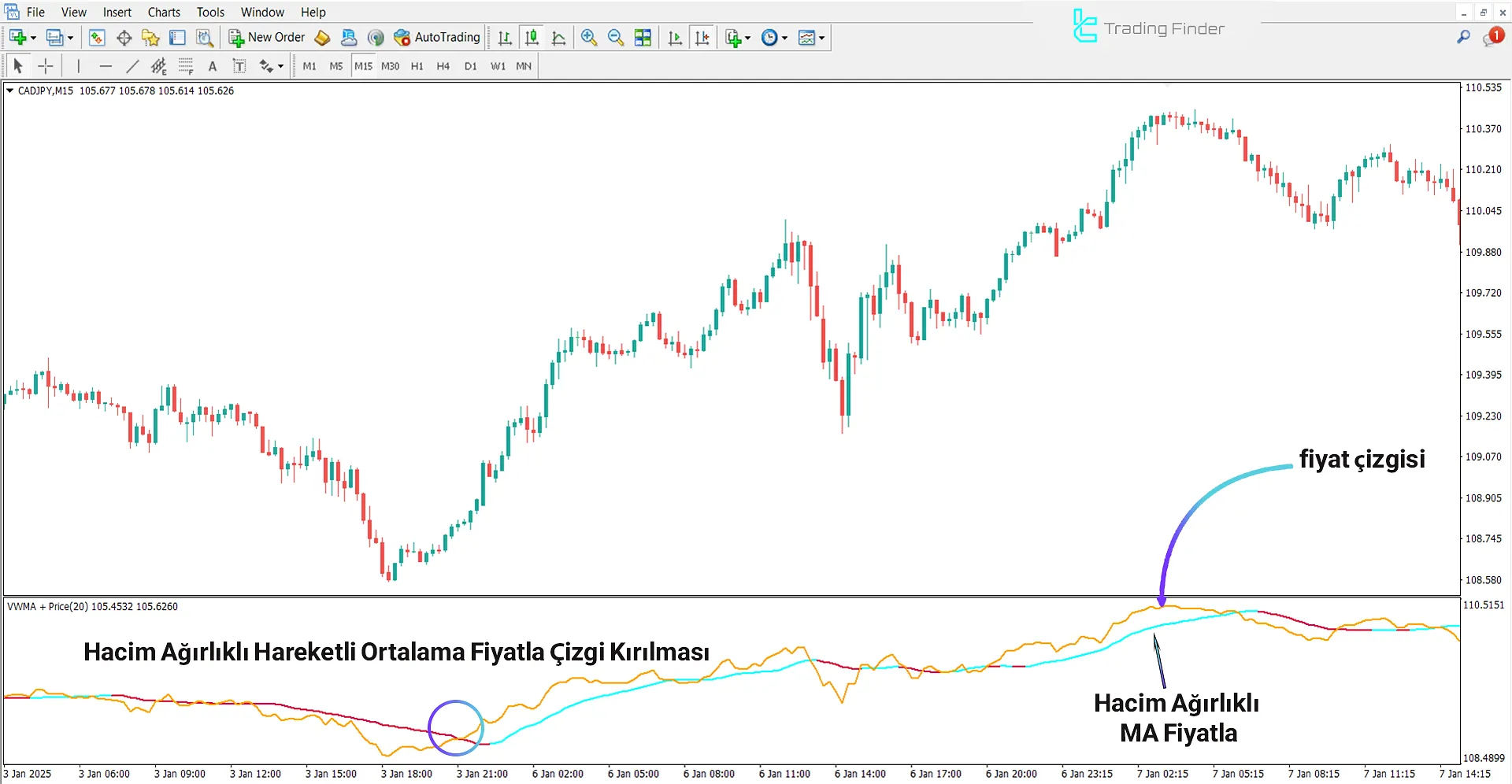Open the Charts menu
This screenshot has width=1512, height=784.
[x=163, y=12]
